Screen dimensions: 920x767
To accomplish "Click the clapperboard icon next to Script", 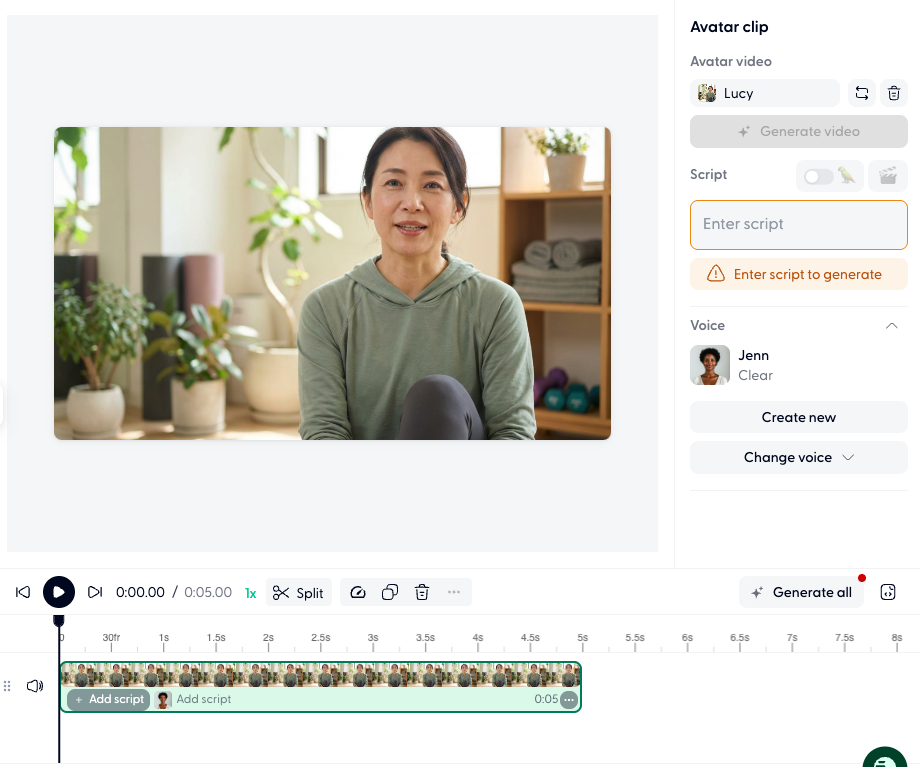I will 887,176.
